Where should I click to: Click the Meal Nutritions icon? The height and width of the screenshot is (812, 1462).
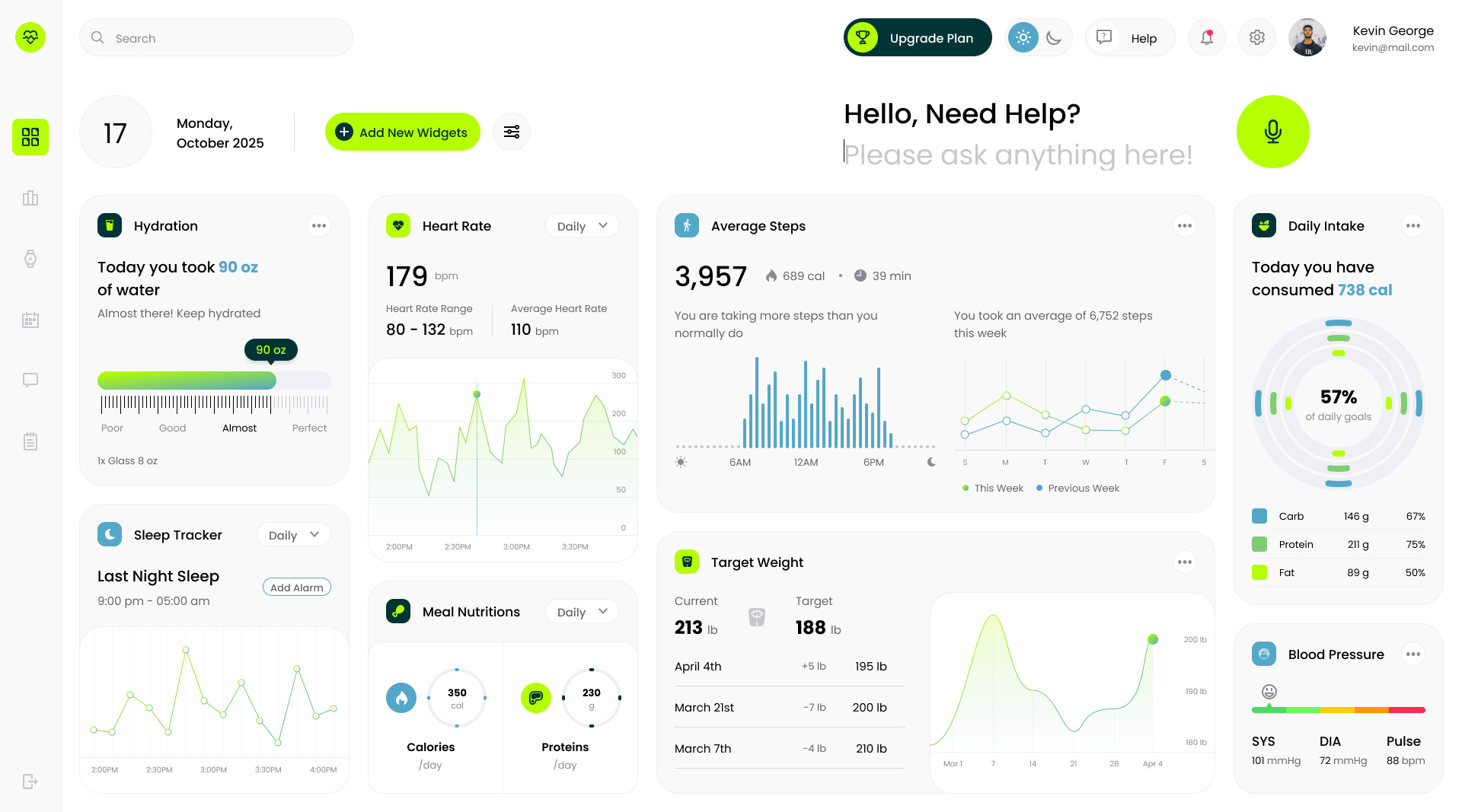[x=398, y=611]
